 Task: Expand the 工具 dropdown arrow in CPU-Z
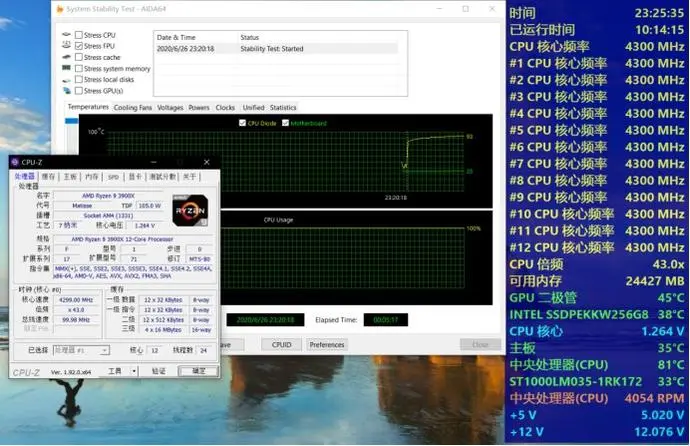[134, 371]
